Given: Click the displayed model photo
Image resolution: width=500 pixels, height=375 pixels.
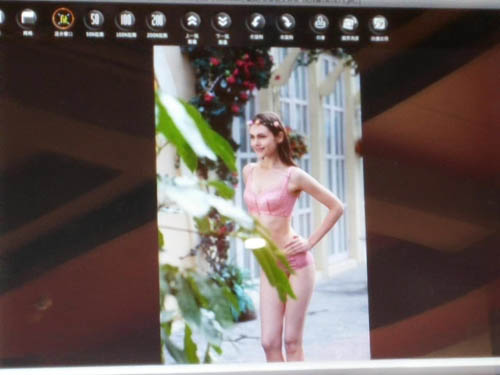Looking at the screenshot, I should tap(262, 203).
